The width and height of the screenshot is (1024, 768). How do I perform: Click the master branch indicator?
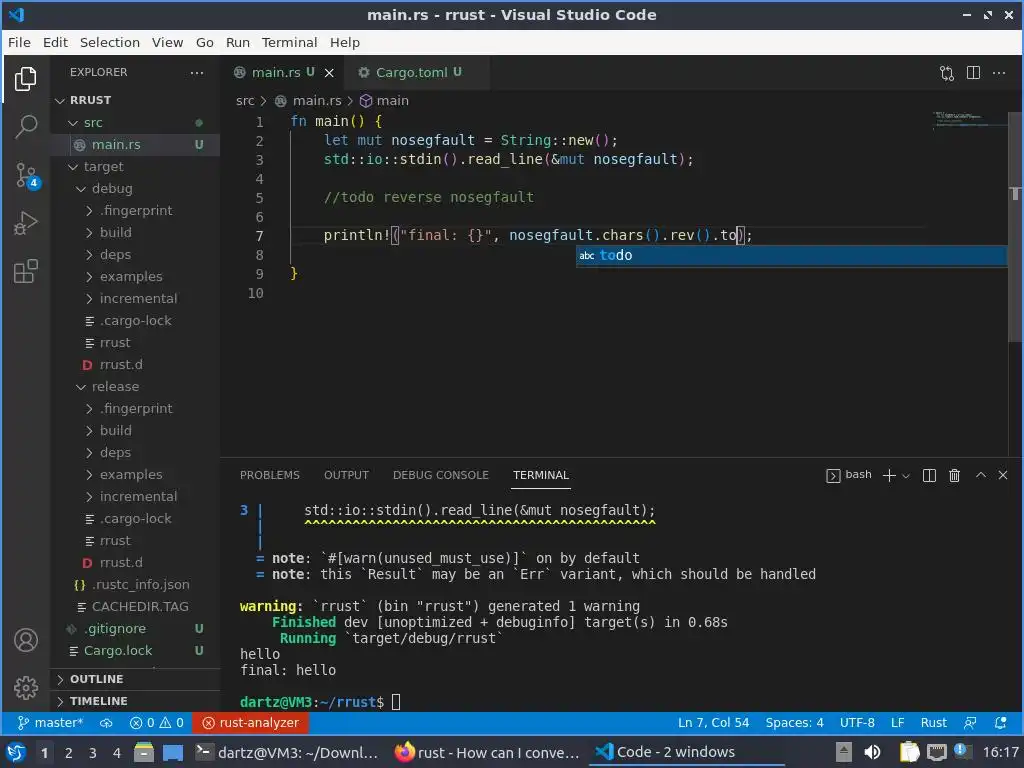[x=50, y=723]
